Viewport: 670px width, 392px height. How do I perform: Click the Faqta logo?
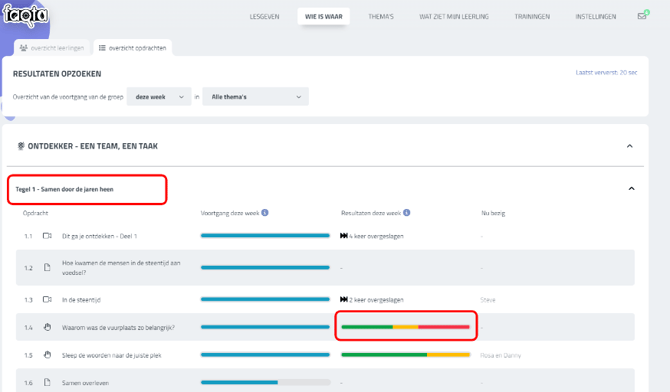25,15
